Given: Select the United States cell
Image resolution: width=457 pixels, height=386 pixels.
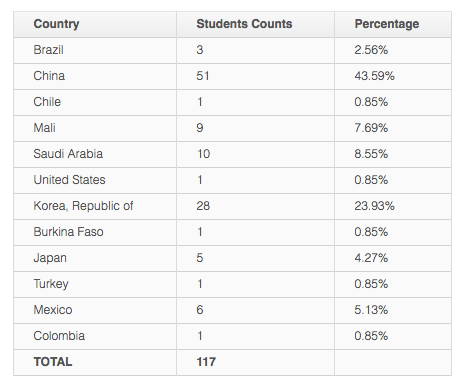Looking at the screenshot, I should 95,180.
